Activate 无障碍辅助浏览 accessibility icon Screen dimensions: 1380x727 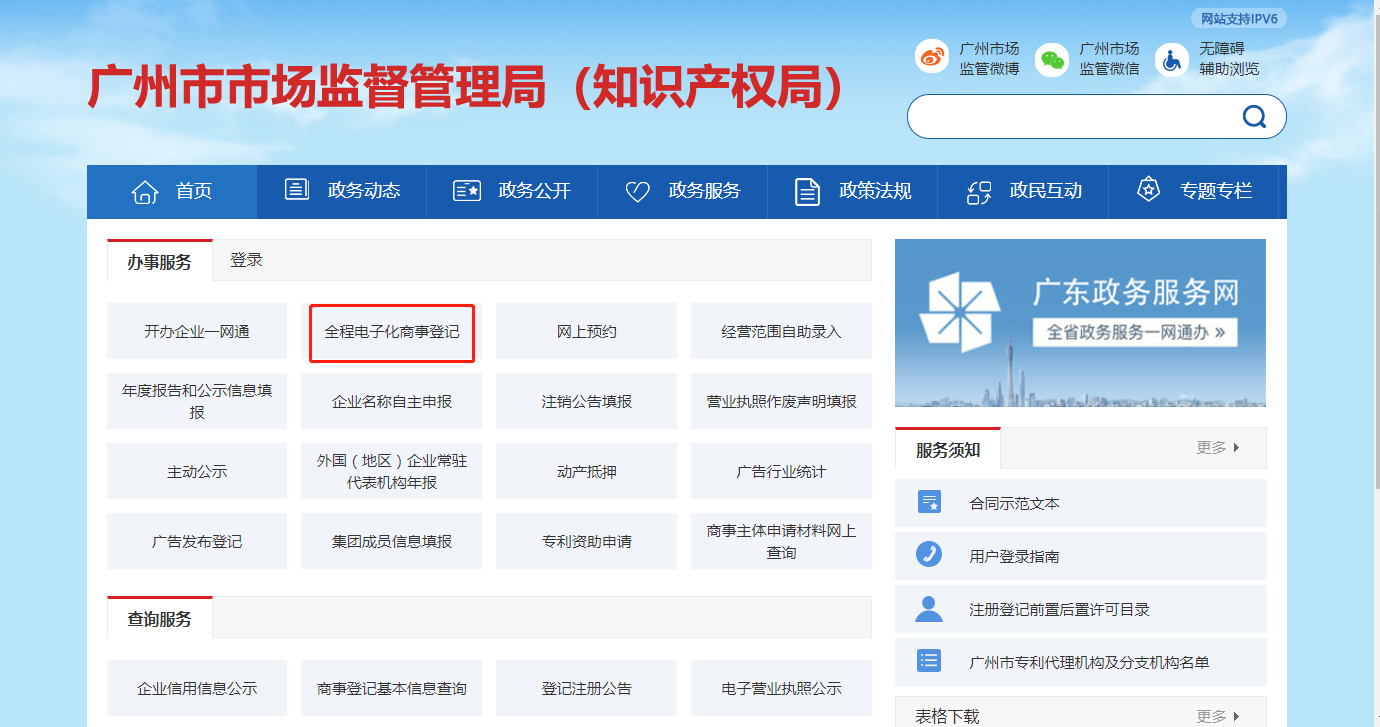click(x=1170, y=59)
